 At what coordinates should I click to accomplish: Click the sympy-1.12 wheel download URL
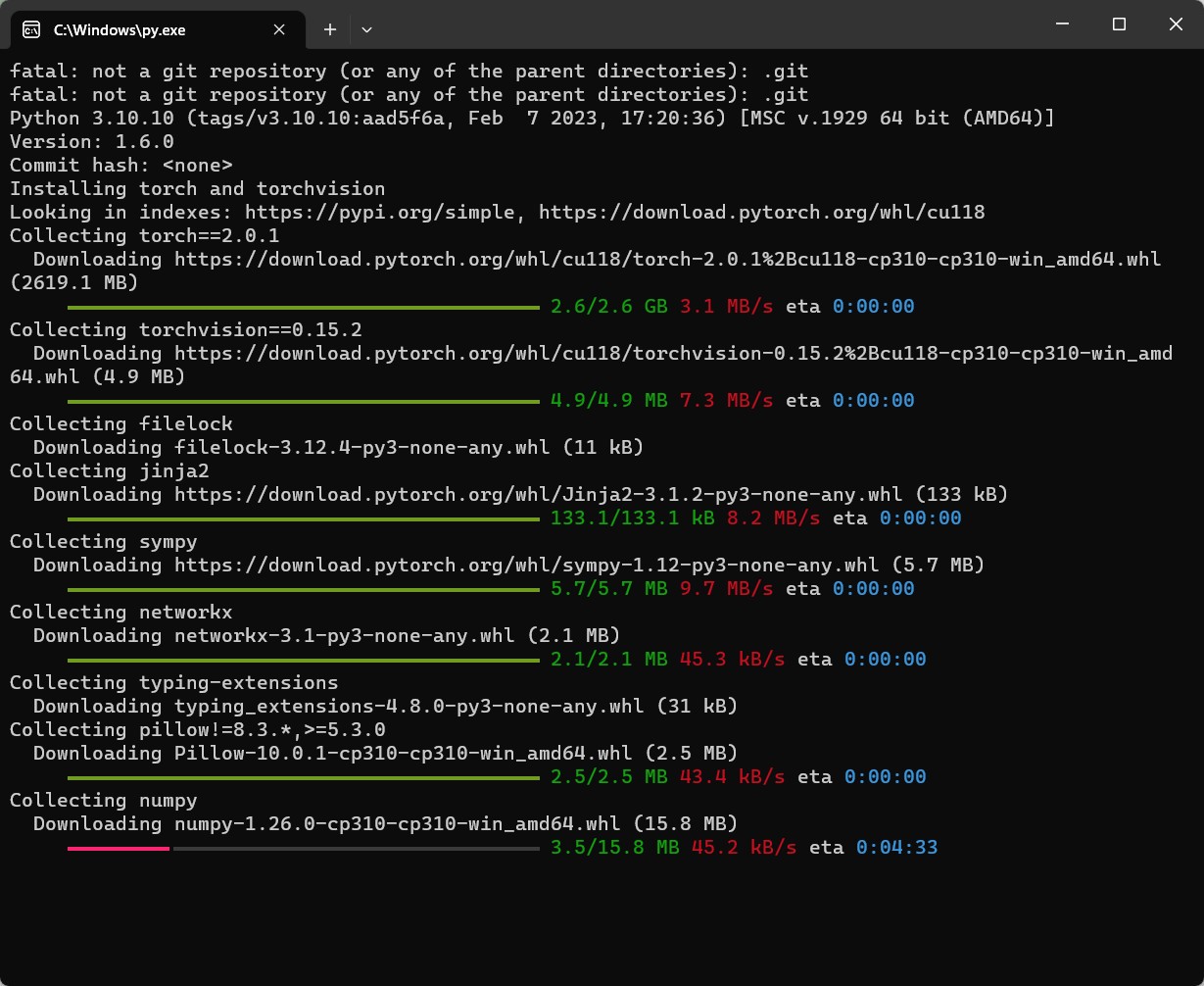[527, 566]
